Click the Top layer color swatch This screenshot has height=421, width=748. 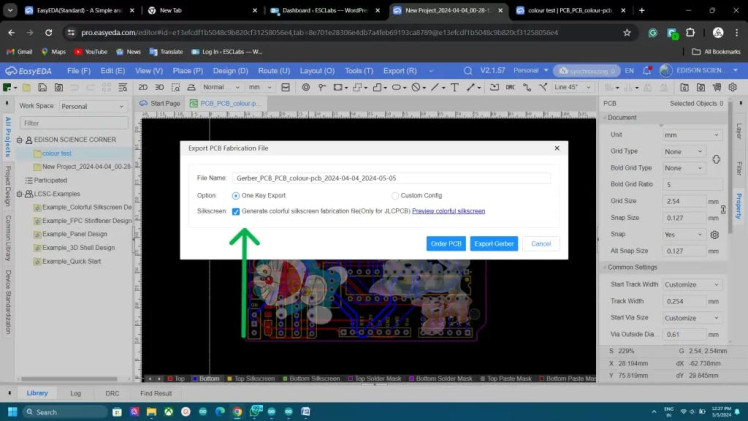[x=169, y=379]
